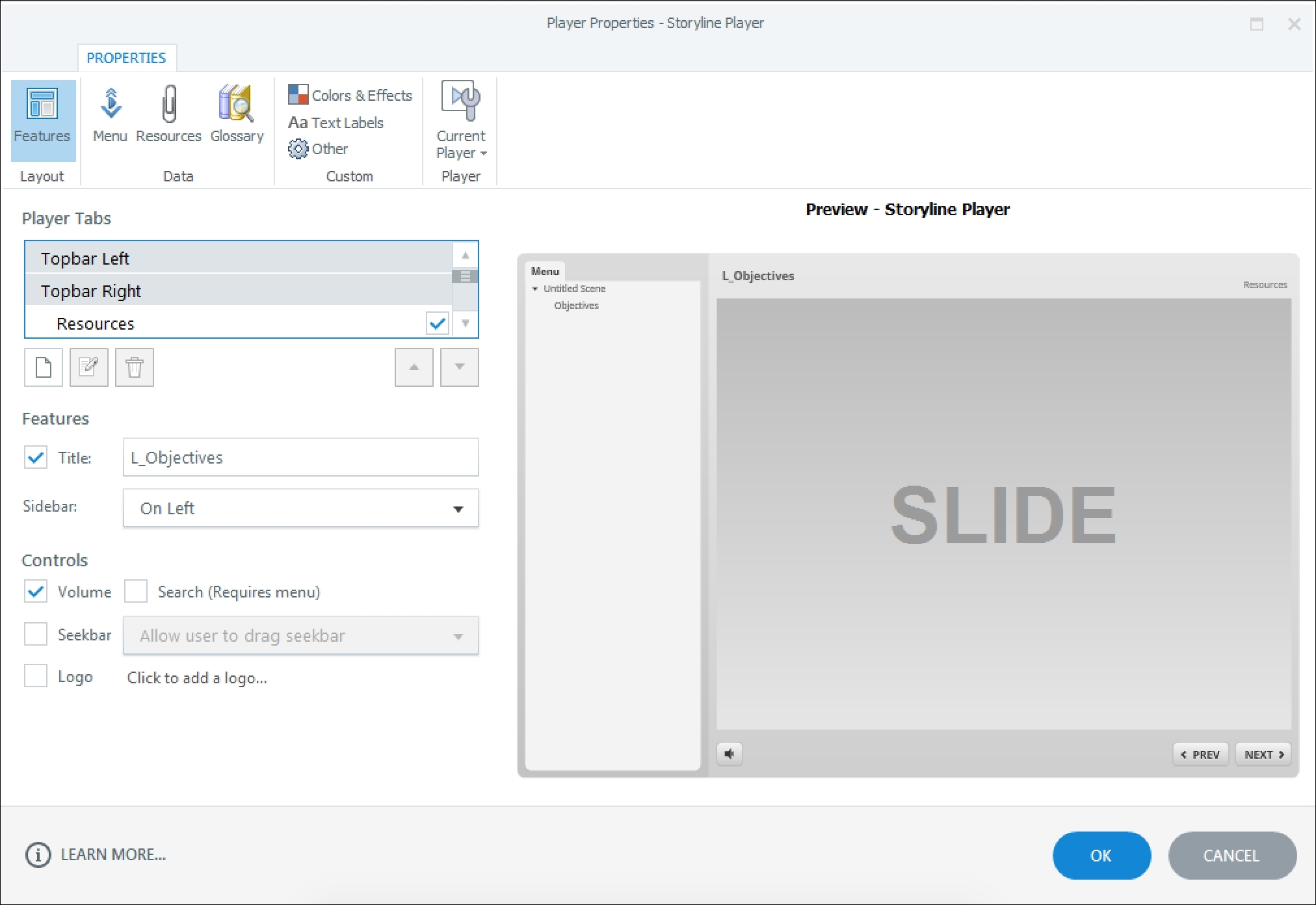Viewport: 1316px width, 905px height.
Task: Open Colors & Effects options
Action: (x=350, y=95)
